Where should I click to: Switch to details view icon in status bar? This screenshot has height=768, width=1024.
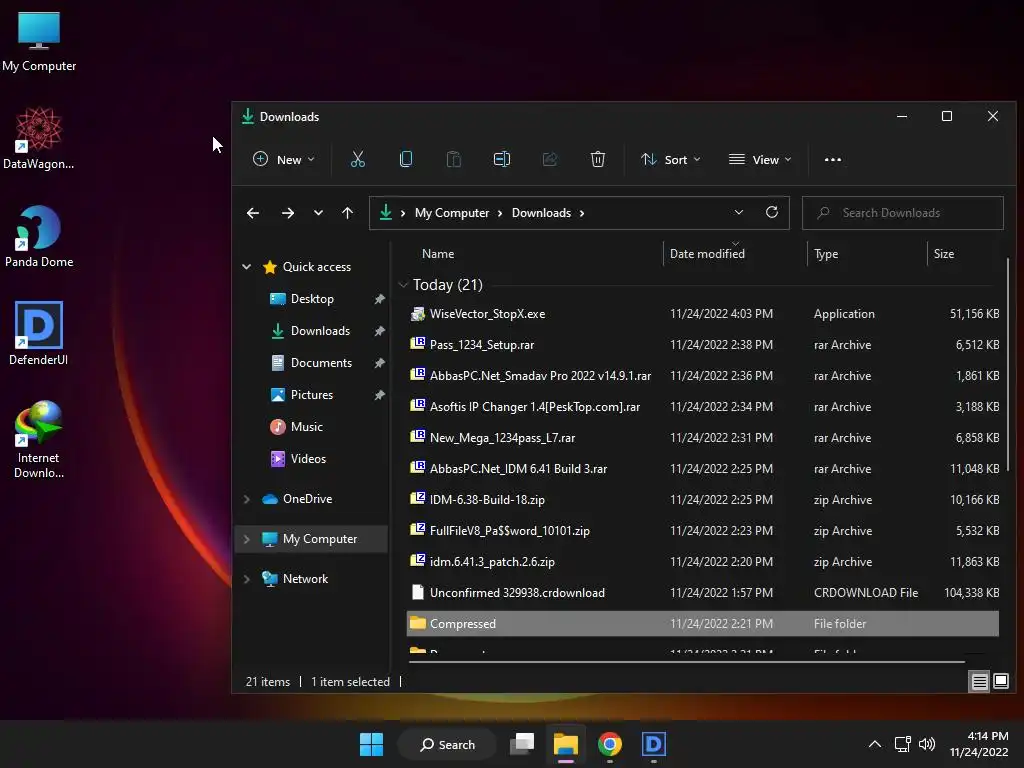pos(980,682)
